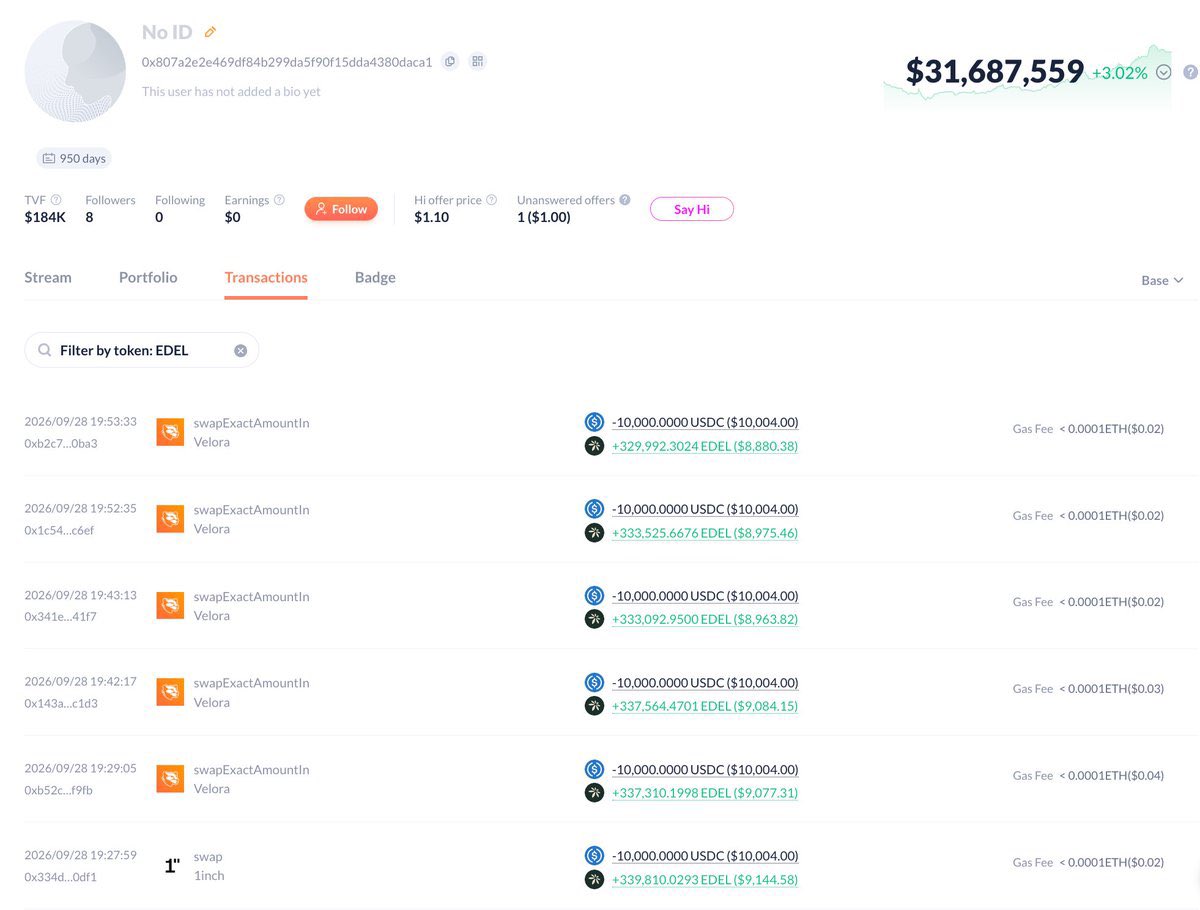Click the EDEL icon beside +337,564.4701
The image size is (1200, 910).
594,706
